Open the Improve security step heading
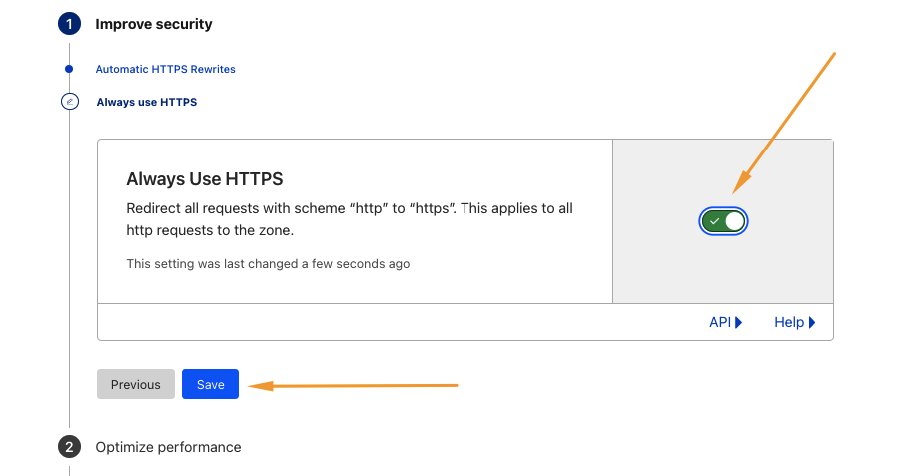The height and width of the screenshot is (476, 914). 154,24
